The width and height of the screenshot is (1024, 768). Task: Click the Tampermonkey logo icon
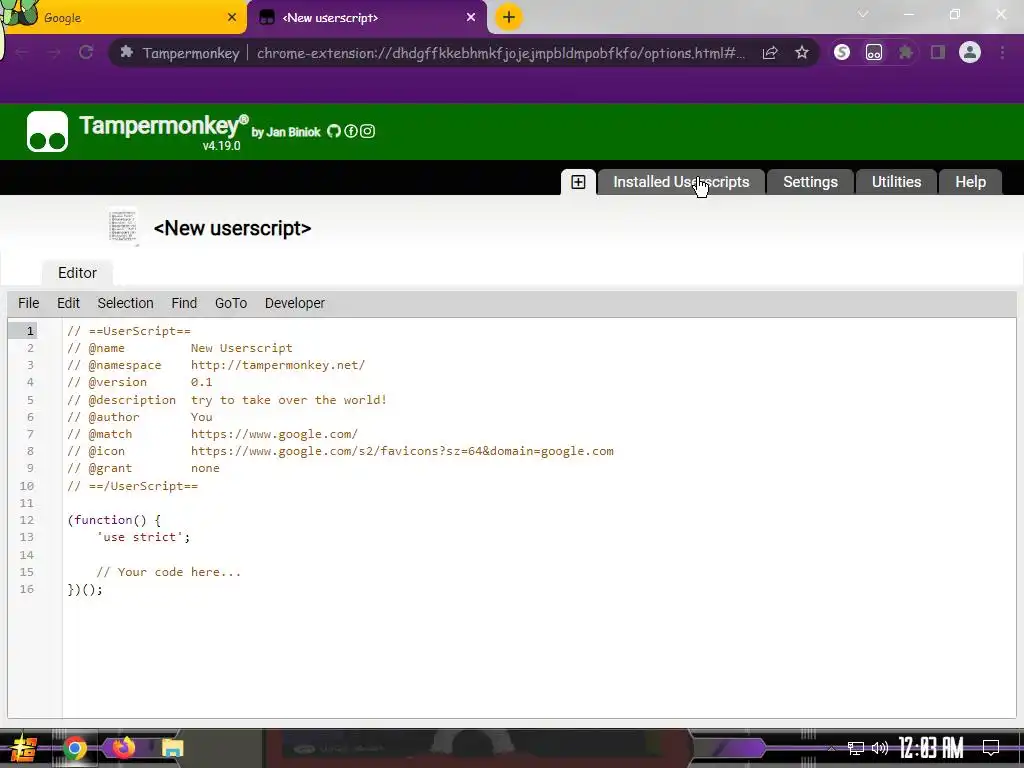[47, 131]
